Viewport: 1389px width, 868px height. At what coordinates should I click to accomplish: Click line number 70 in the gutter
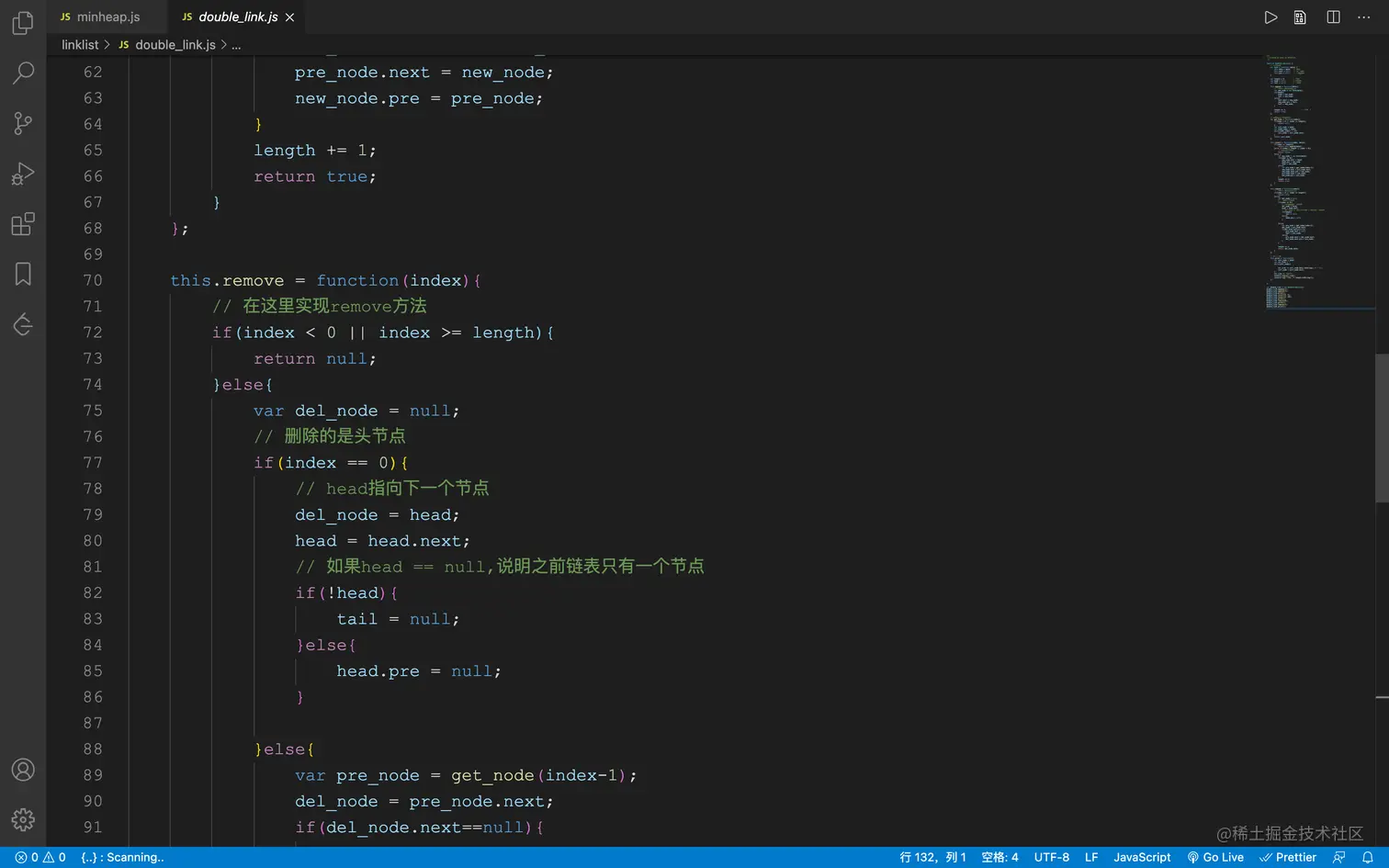[93, 280]
